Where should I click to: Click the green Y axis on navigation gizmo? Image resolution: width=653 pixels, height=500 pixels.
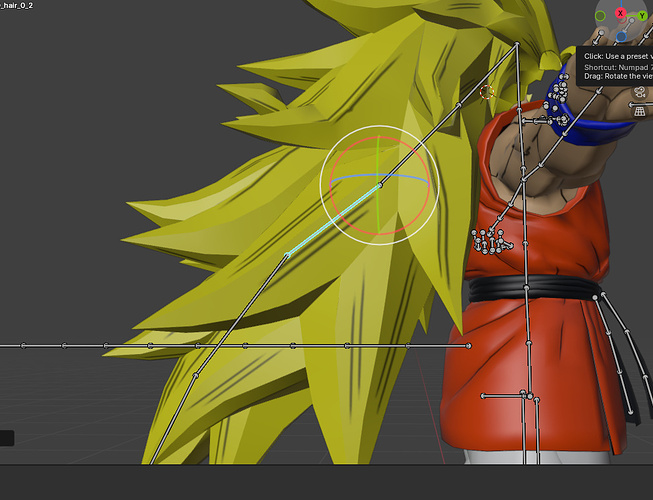642,16
